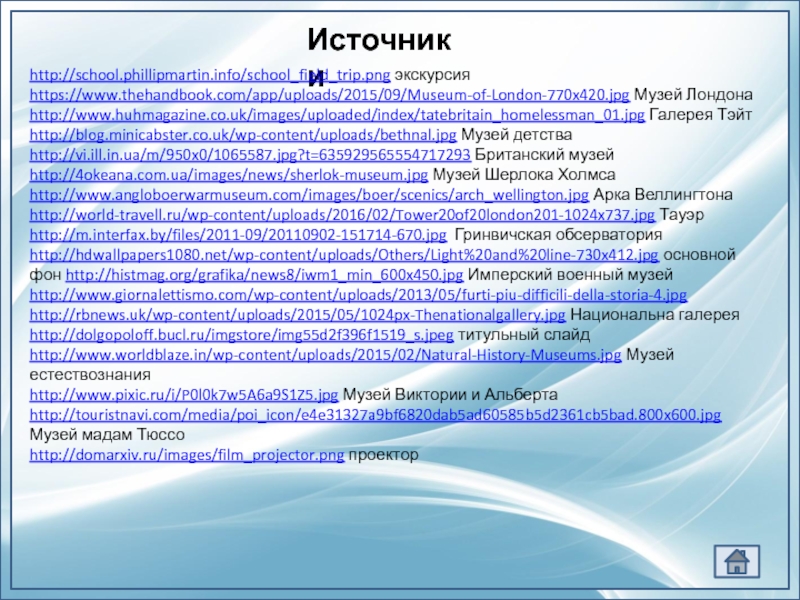Click the home icon button
This screenshot has width=800, height=600.
pyautogui.click(x=737, y=561)
